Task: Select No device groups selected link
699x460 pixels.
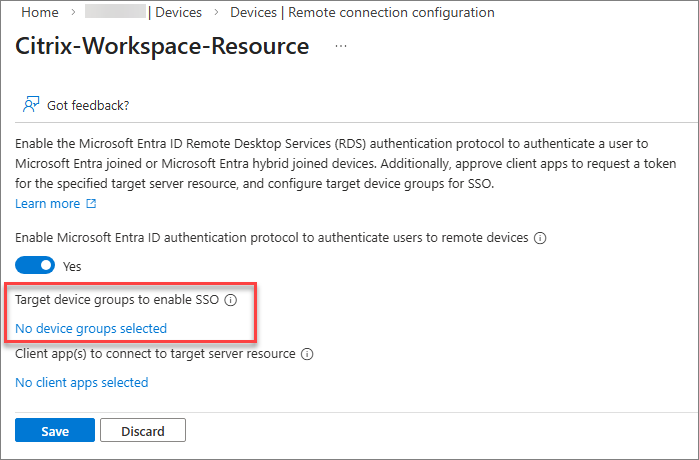Action: pyautogui.click(x=91, y=328)
